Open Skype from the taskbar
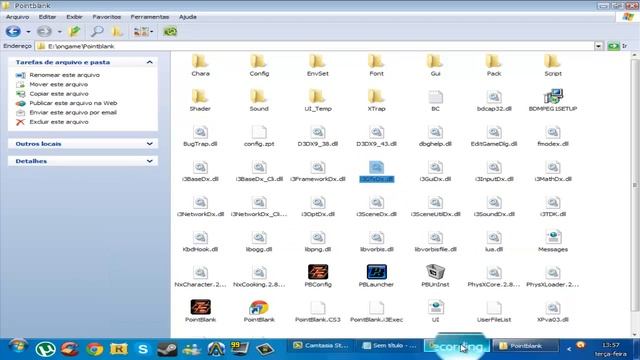This screenshot has height=360, width=640. (143, 349)
